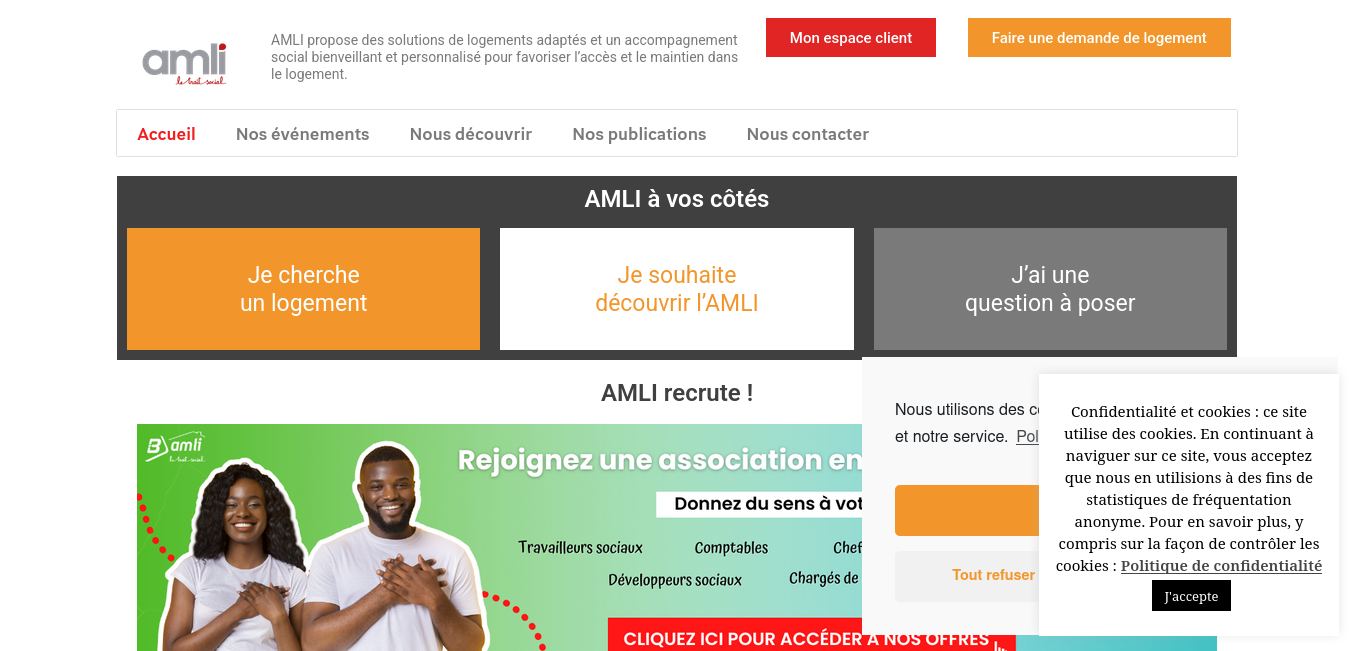This screenshot has height=651, width=1366.
Task: Click Faire une demande de logement button
Action: 1099,38
